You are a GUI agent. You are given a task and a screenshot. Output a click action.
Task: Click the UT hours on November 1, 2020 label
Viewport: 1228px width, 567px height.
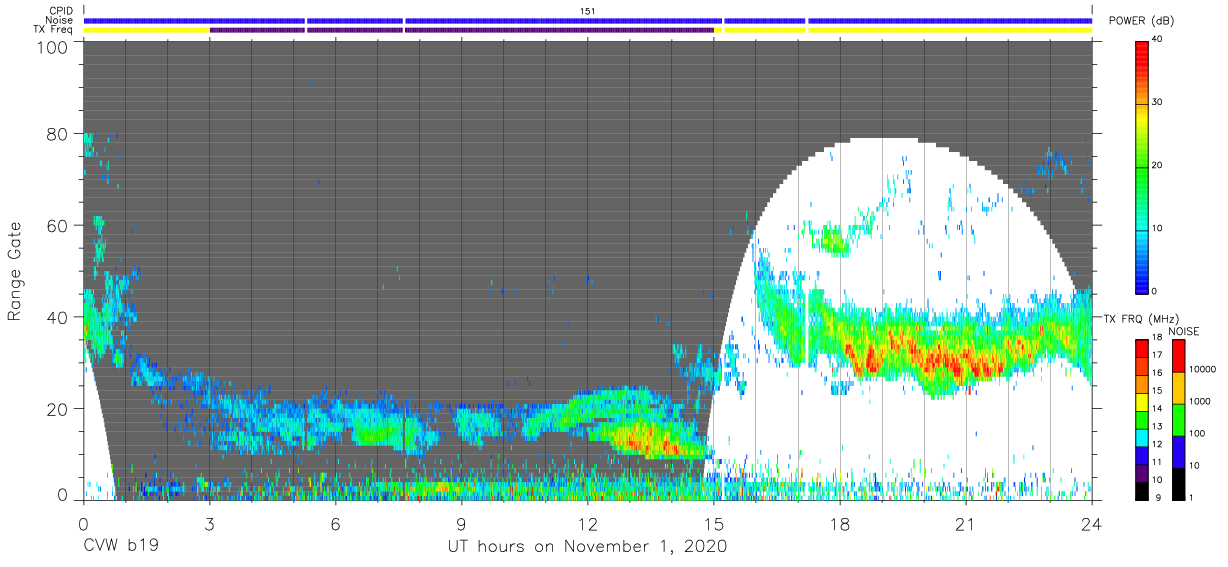[586, 547]
